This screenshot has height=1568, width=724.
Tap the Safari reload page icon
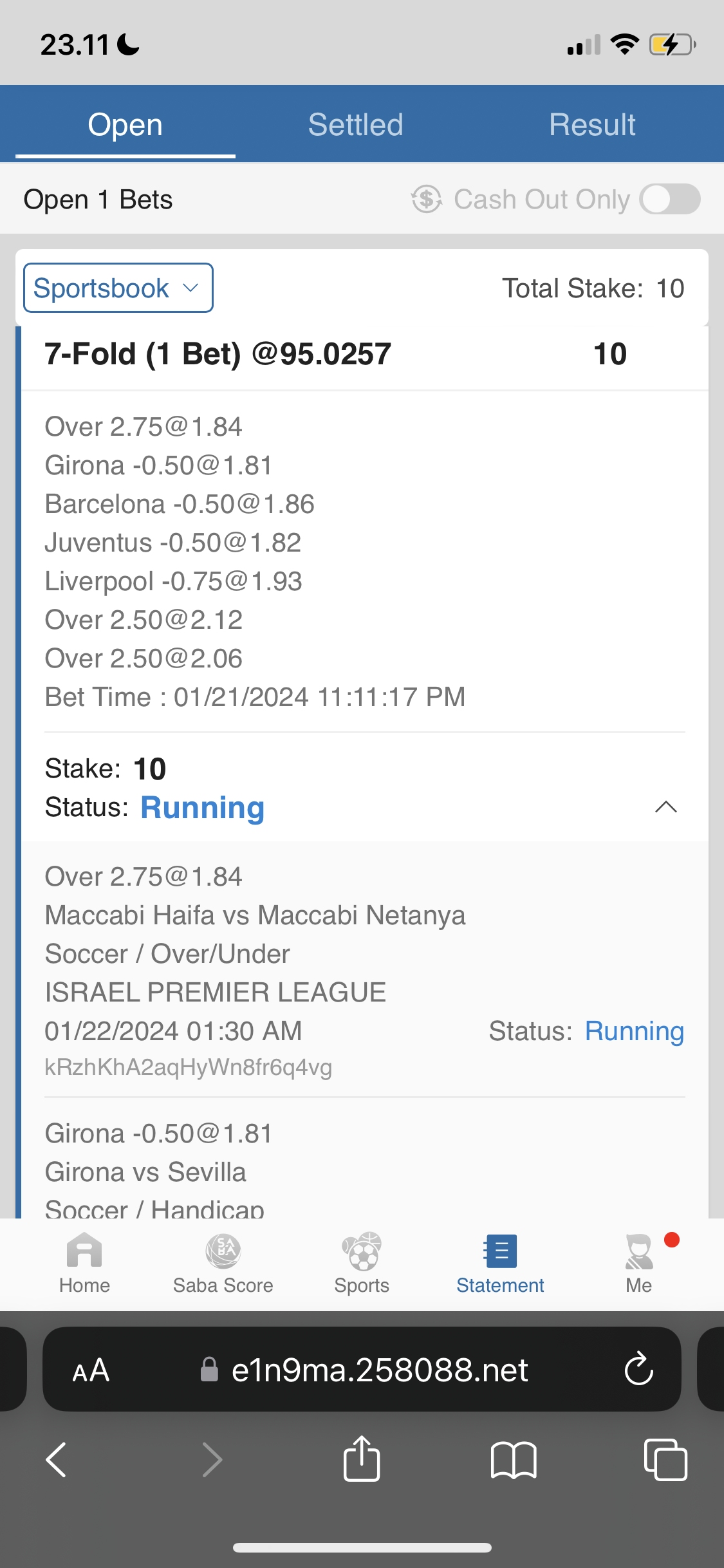point(638,1369)
